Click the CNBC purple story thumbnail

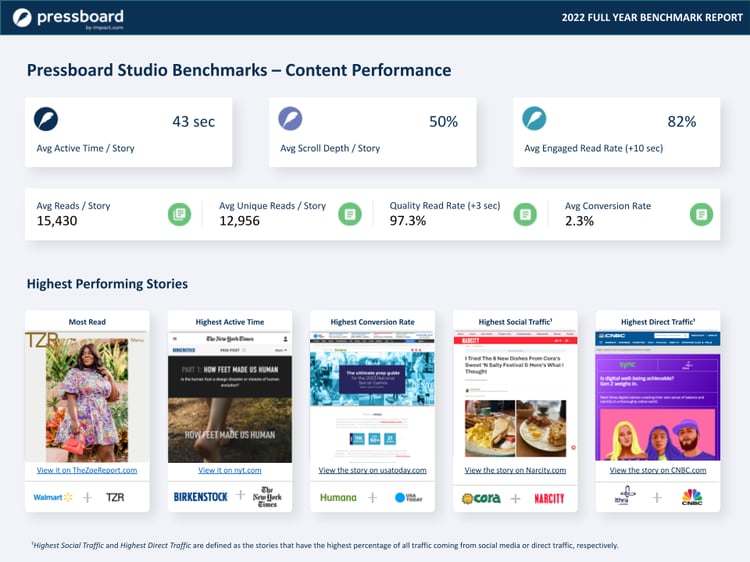point(658,397)
